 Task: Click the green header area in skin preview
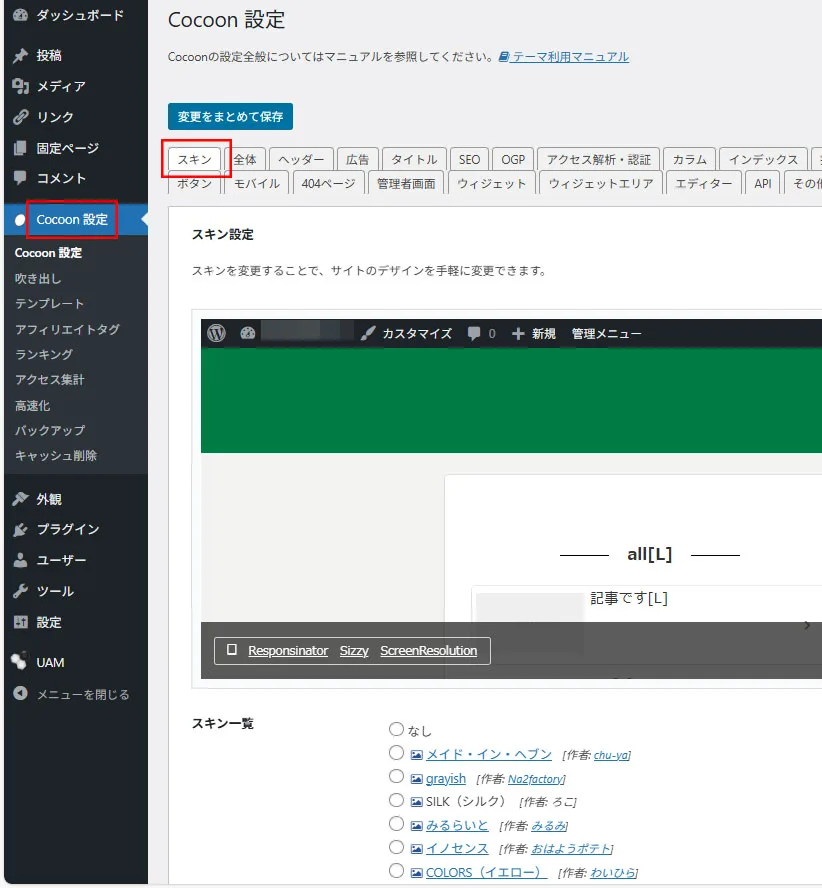click(510, 400)
